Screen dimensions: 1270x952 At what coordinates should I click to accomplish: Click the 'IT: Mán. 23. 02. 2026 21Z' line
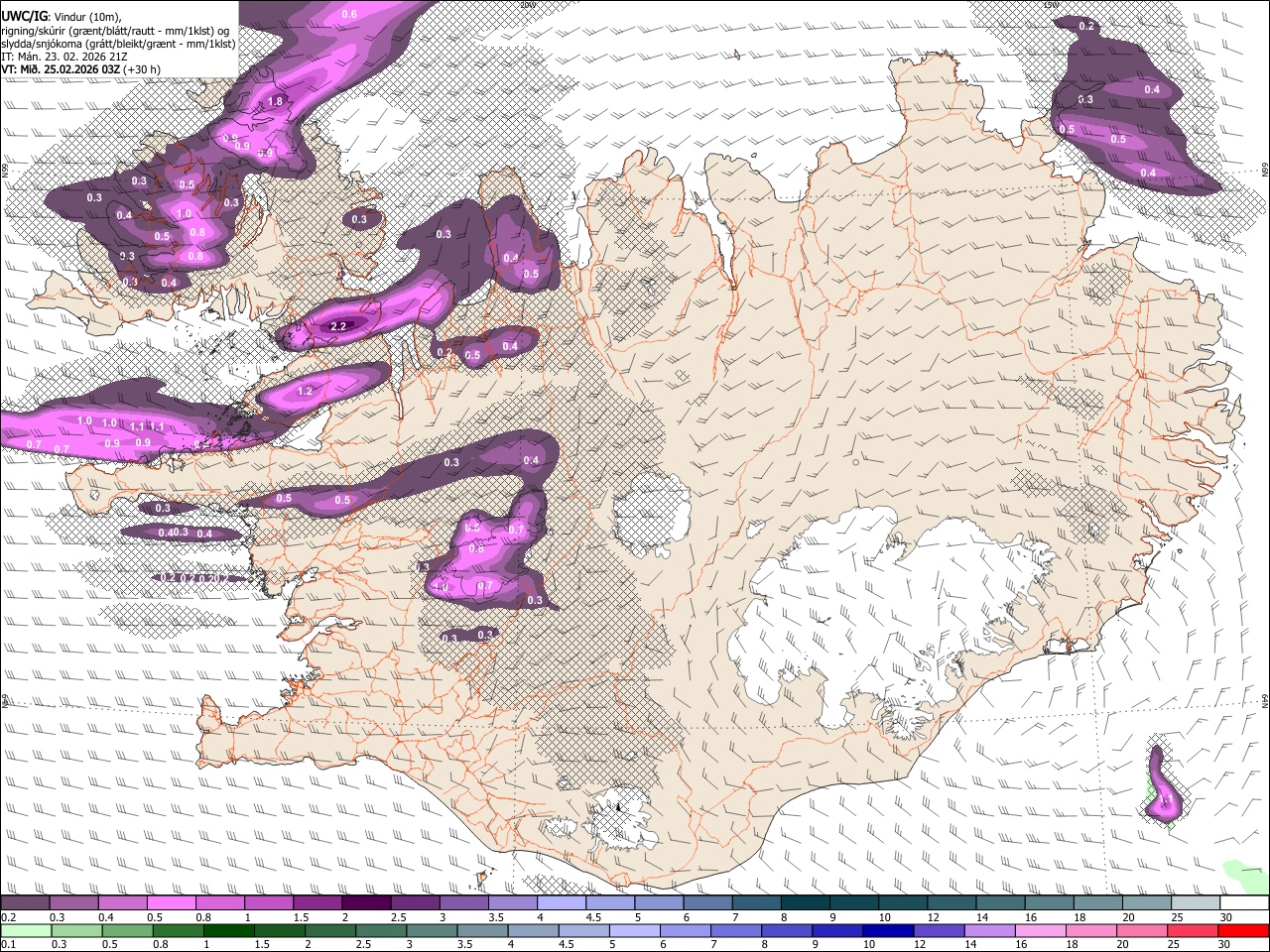pos(64,57)
